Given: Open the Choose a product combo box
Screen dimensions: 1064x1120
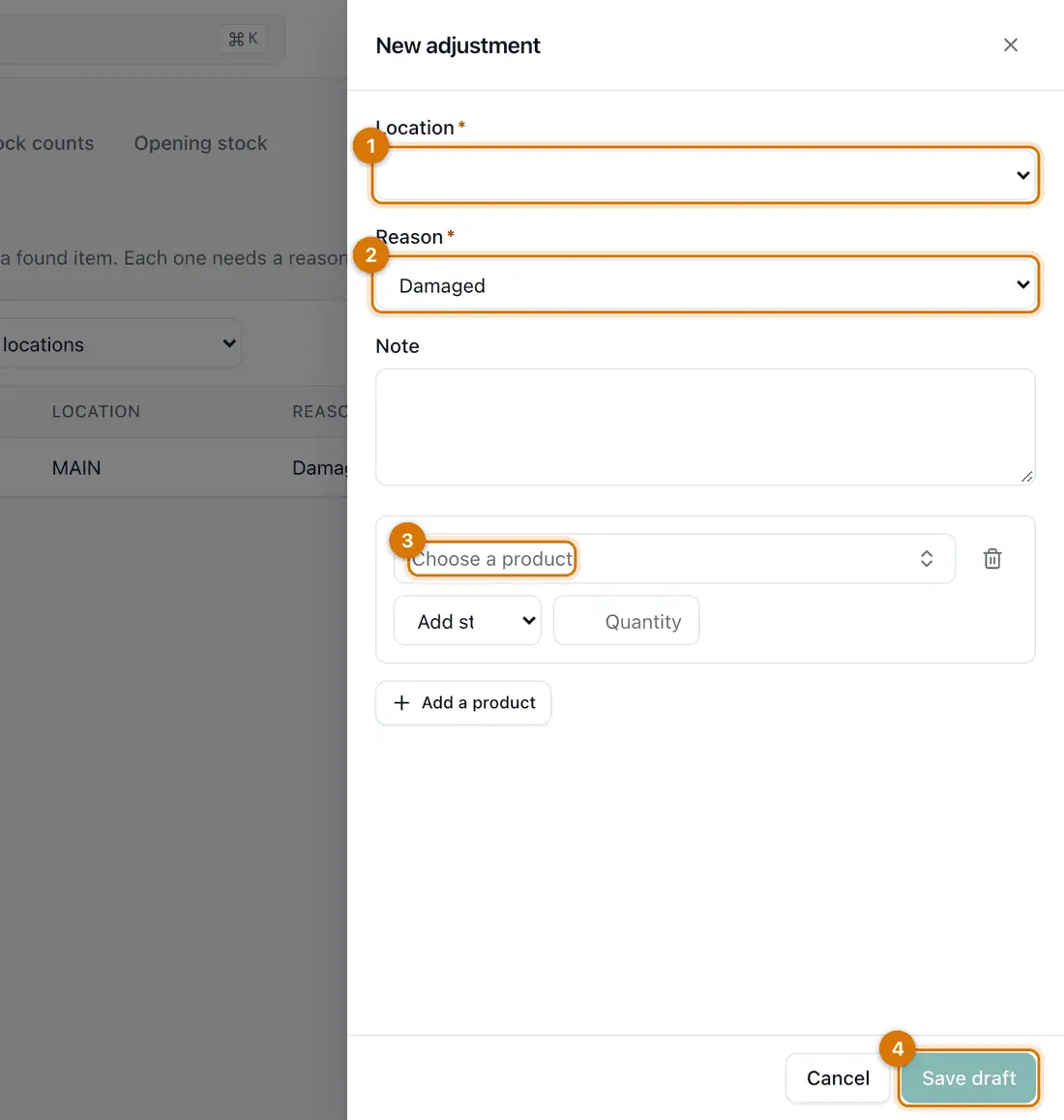Looking at the screenshot, I should coord(674,559).
